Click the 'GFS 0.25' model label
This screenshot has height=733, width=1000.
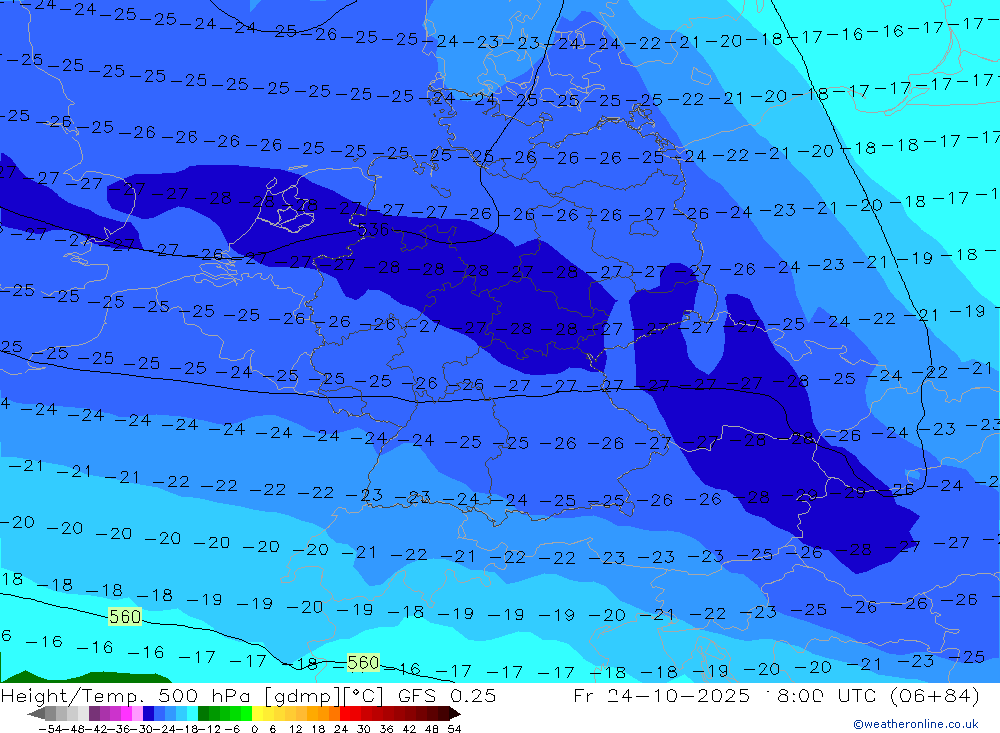pyautogui.click(x=446, y=695)
